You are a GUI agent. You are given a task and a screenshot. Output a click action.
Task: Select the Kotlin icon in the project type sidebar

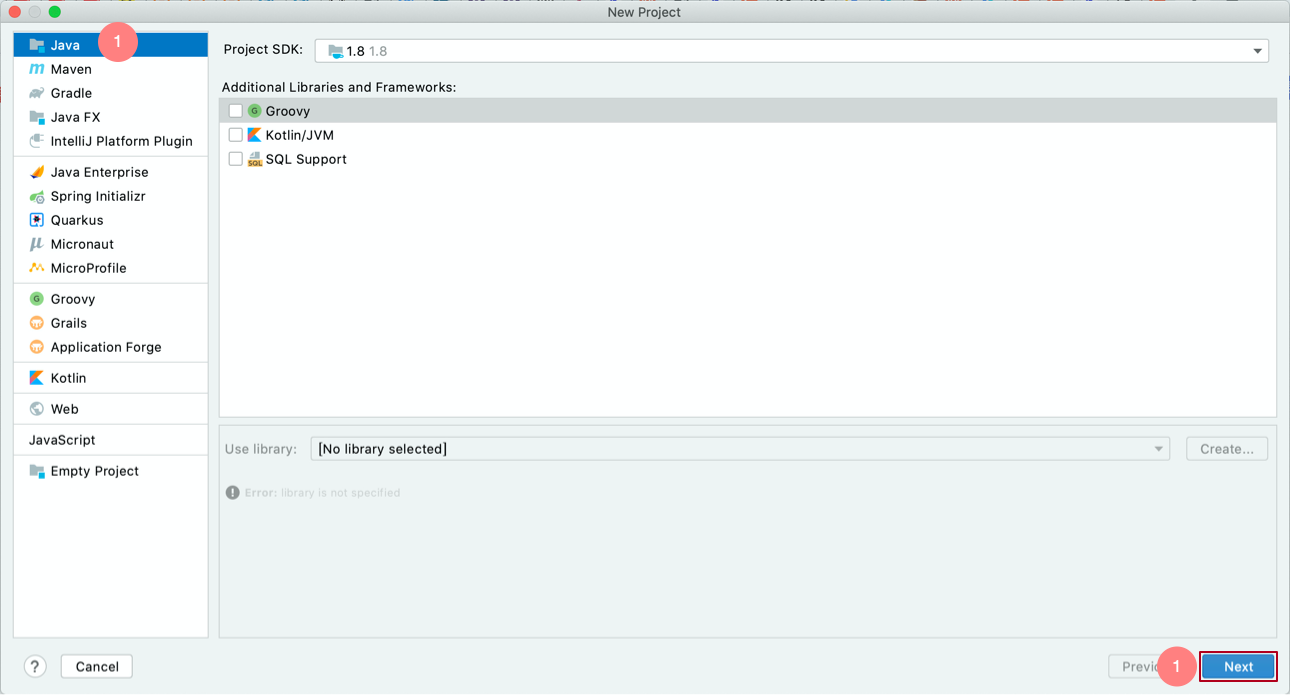click(37, 378)
